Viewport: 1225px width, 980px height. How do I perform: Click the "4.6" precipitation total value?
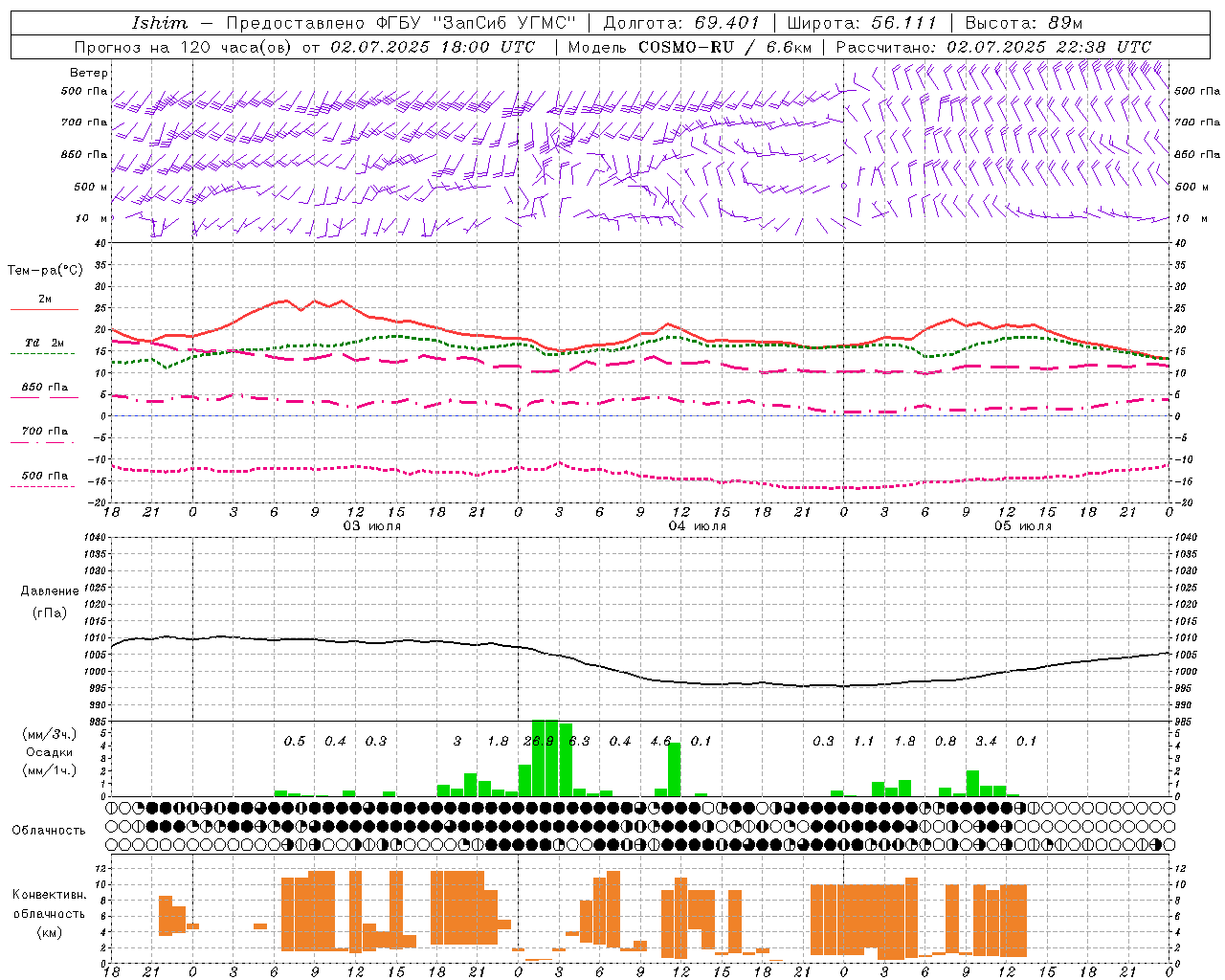click(660, 741)
